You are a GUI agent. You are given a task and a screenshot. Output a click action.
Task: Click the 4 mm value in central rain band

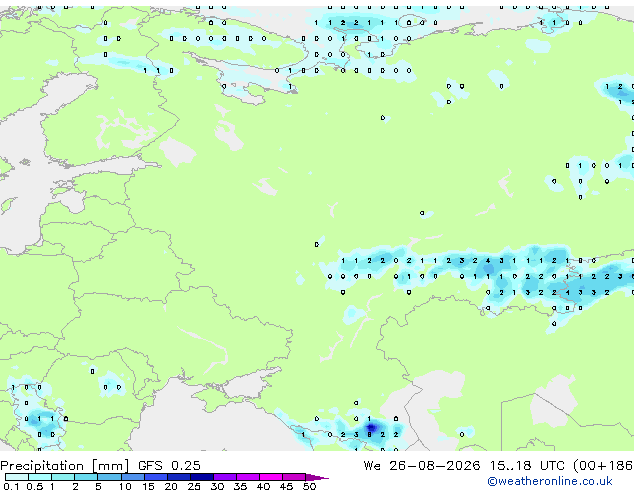pyautogui.click(x=488, y=261)
